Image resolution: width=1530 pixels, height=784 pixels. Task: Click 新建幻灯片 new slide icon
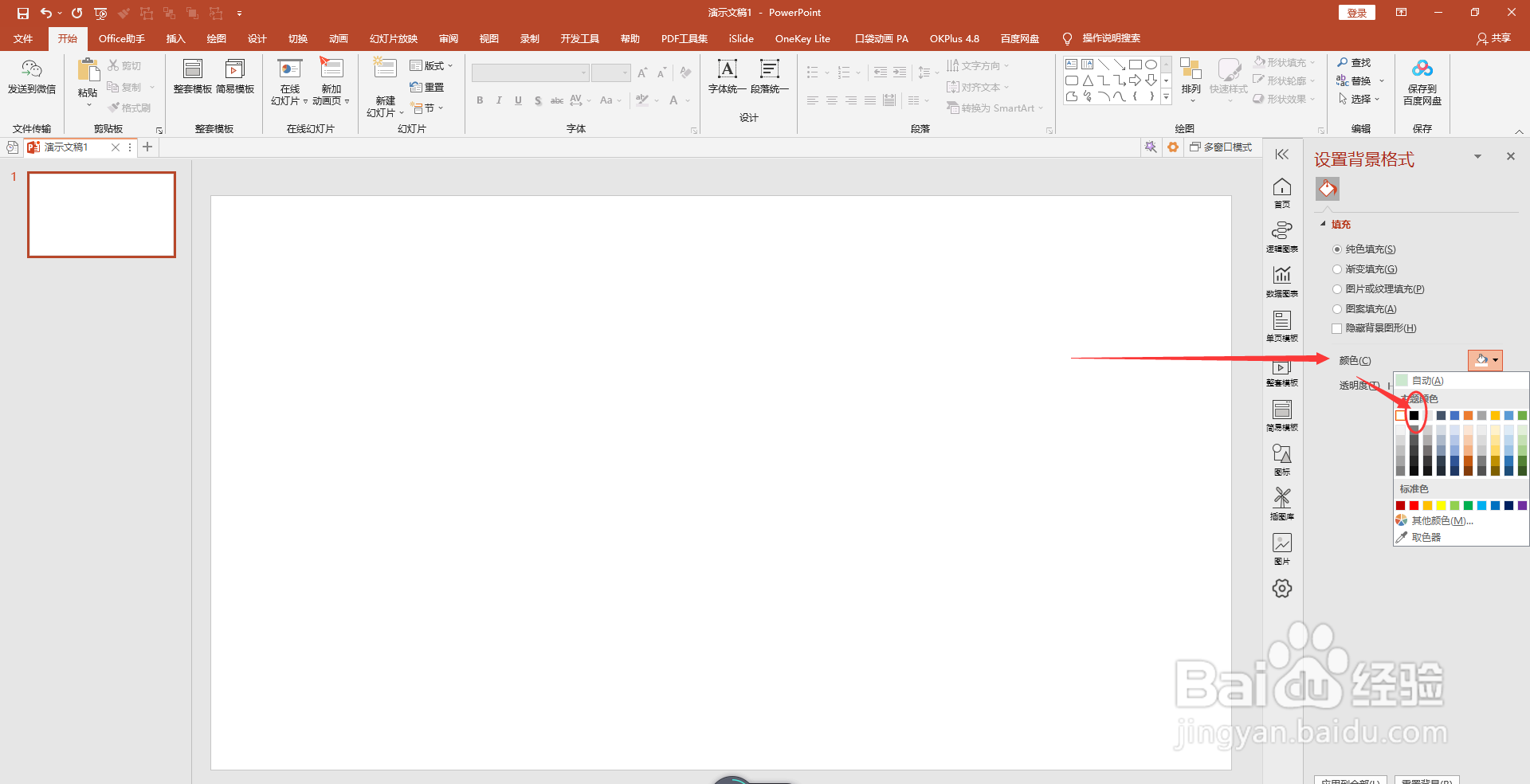(x=386, y=69)
